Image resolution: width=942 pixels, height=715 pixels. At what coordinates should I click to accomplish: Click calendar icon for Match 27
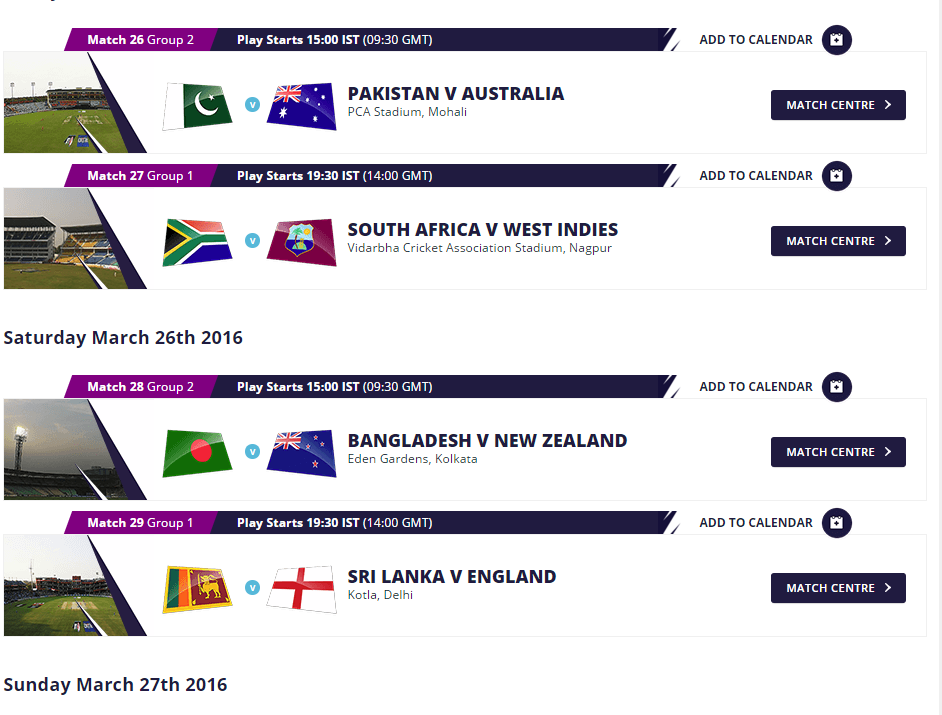pyautogui.click(x=837, y=176)
